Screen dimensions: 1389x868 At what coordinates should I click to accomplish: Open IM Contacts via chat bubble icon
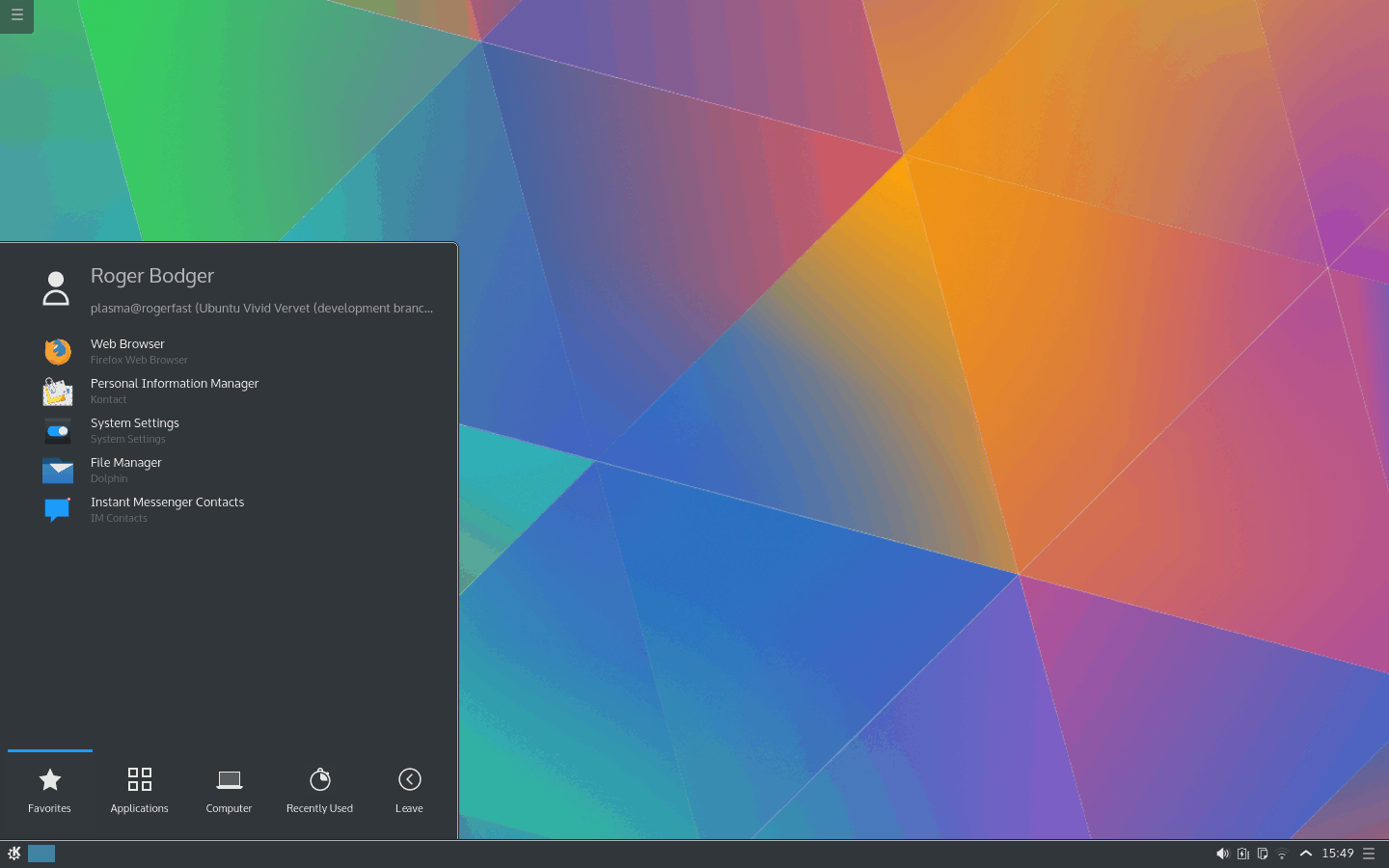(58, 509)
